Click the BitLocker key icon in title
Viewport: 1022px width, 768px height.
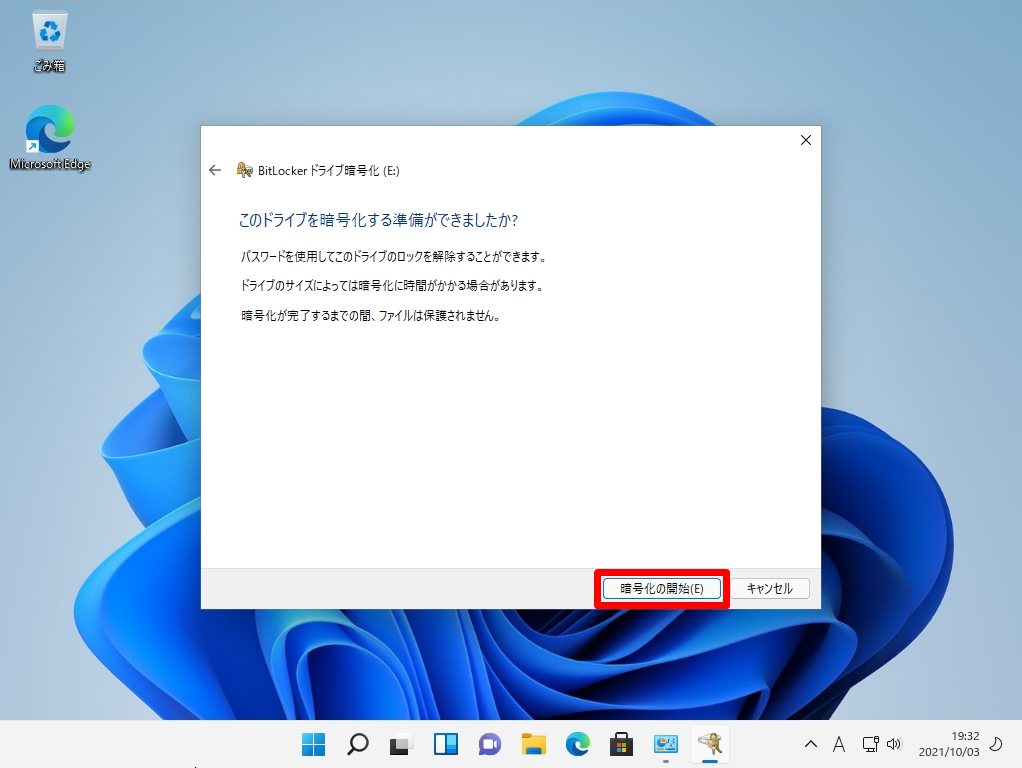pyautogui.click(x=244, y=170)
